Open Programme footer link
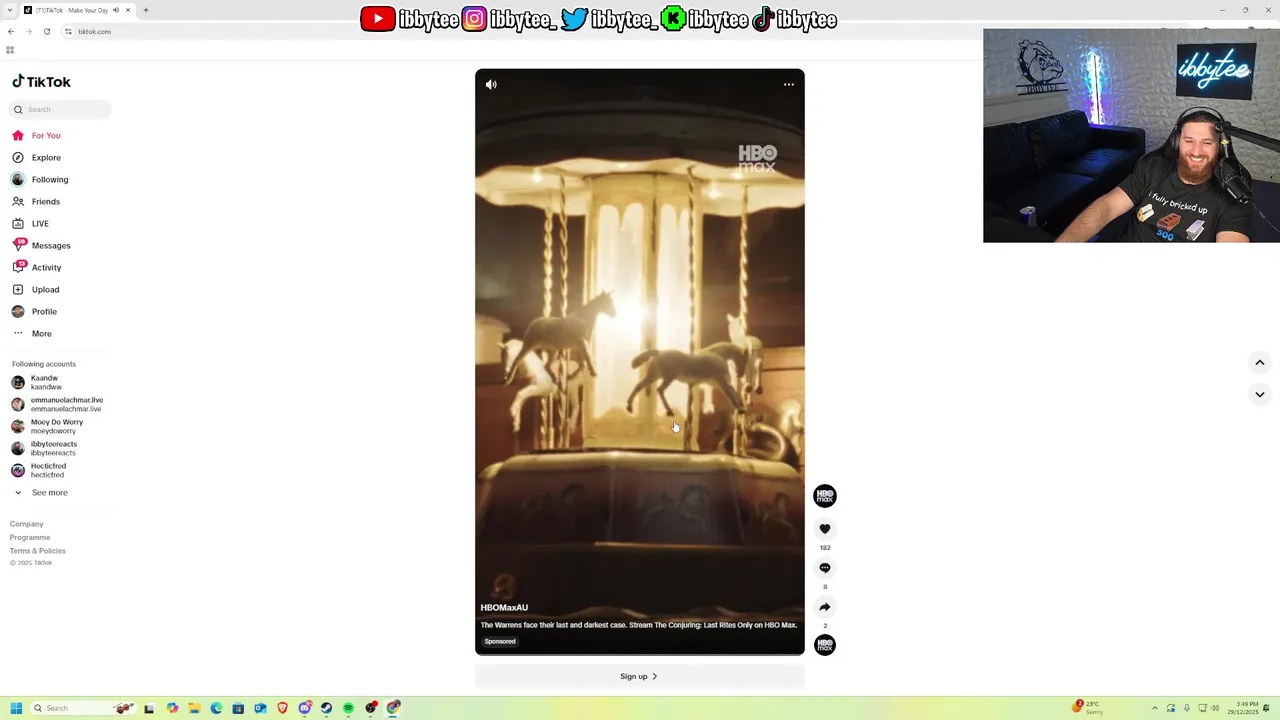The image size is (1280, 720). pyautogui.click(x=30, y=538)
